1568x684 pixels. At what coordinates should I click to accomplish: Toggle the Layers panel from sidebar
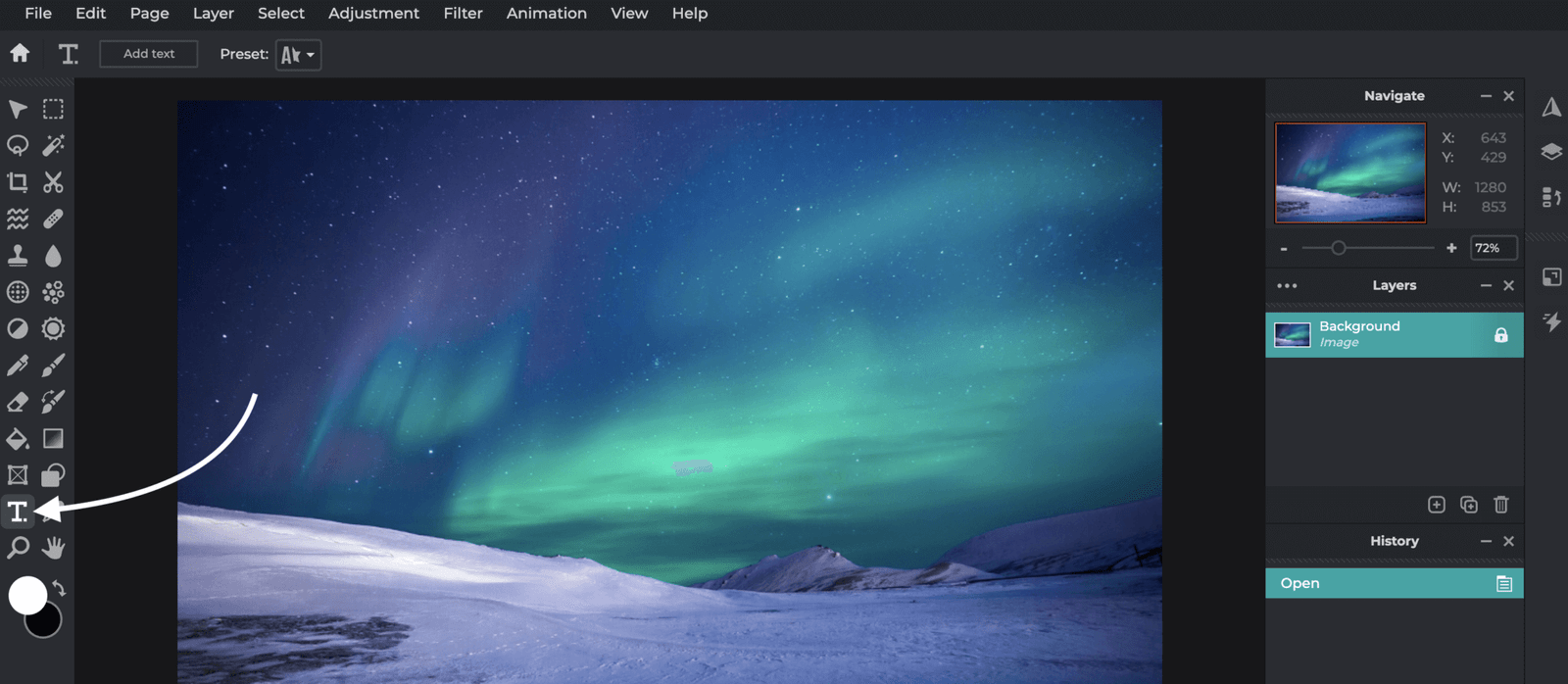click(1551, 152)
